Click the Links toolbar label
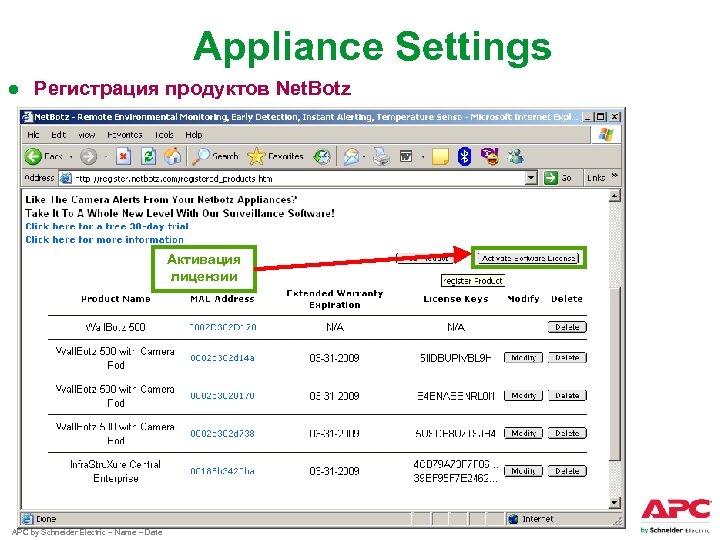Screen dimensions: 720x540 (596, 178)
